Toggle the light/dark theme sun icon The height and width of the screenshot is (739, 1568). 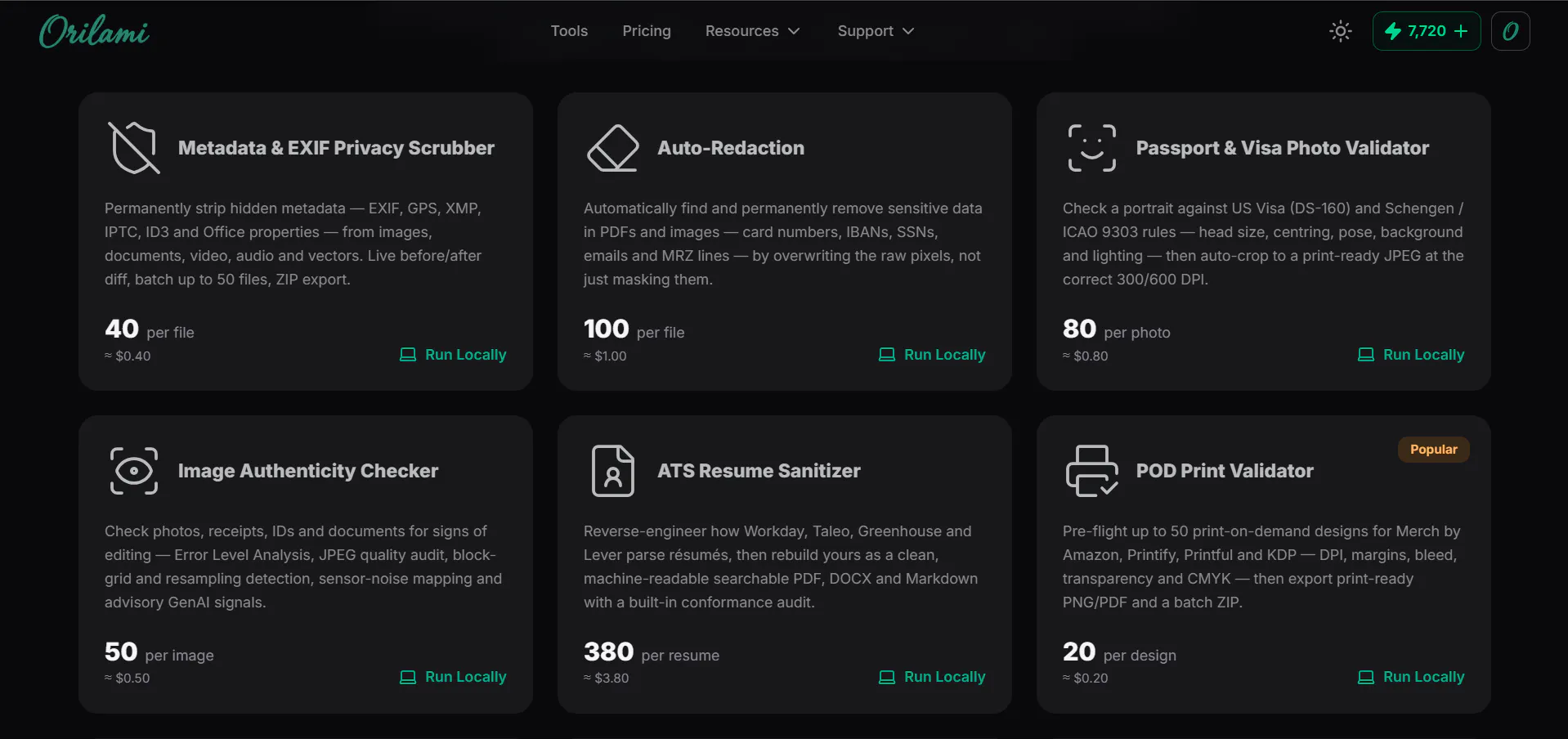pyautogui.click(x=1341, y=31)
